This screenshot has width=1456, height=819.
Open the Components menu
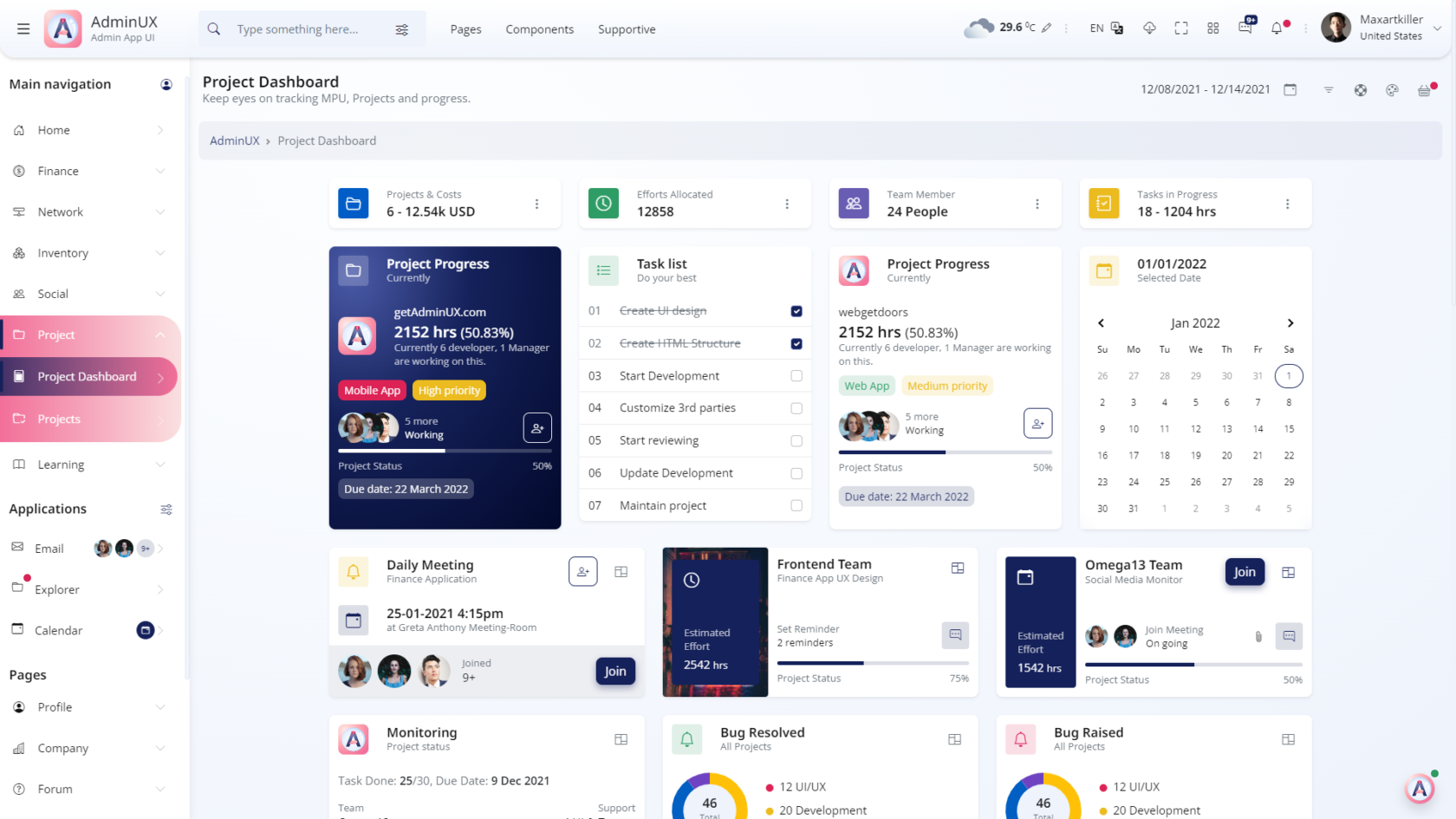pyautogui.click(x=539, y=29)
